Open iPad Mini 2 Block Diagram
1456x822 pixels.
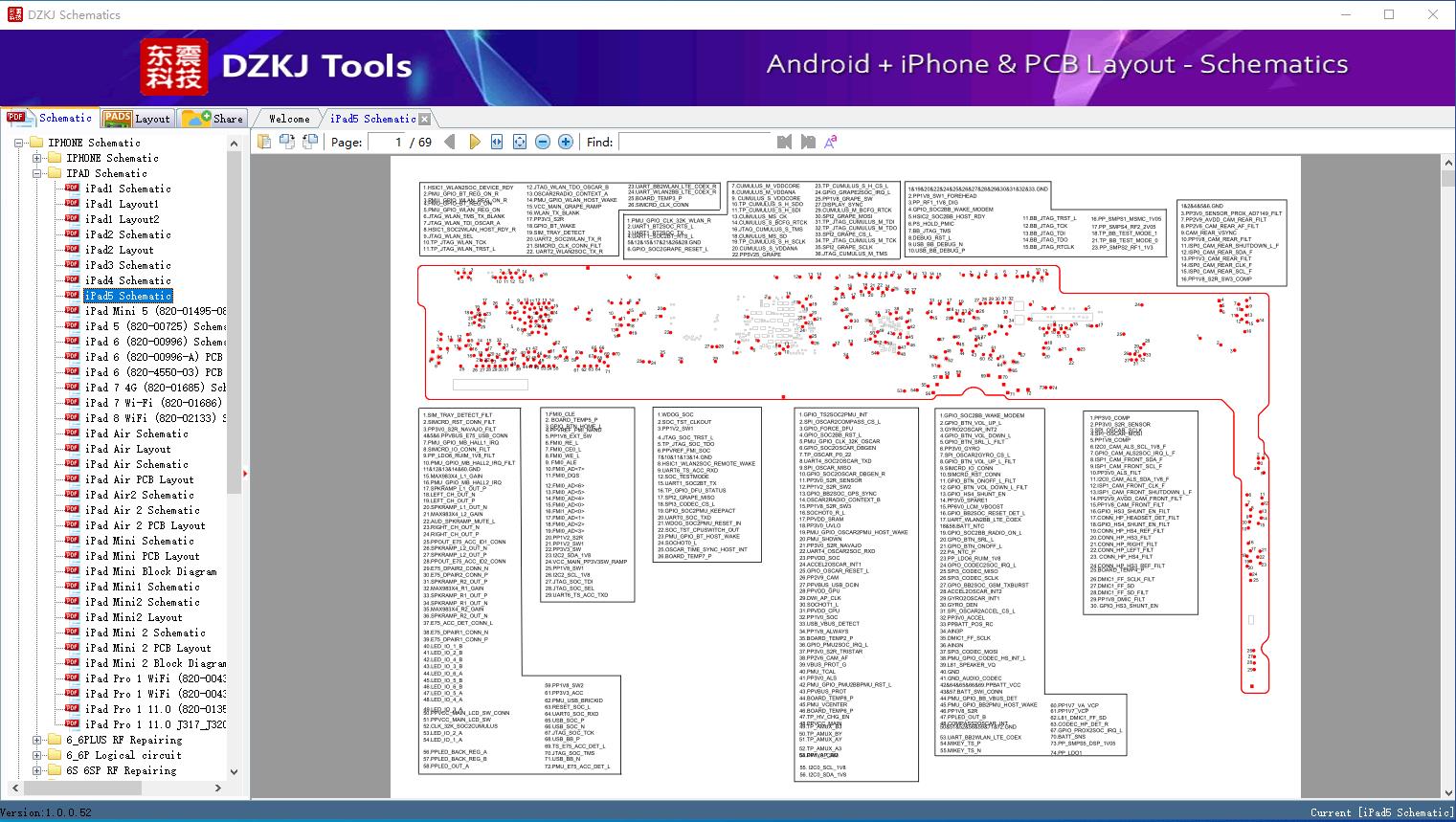155,663
